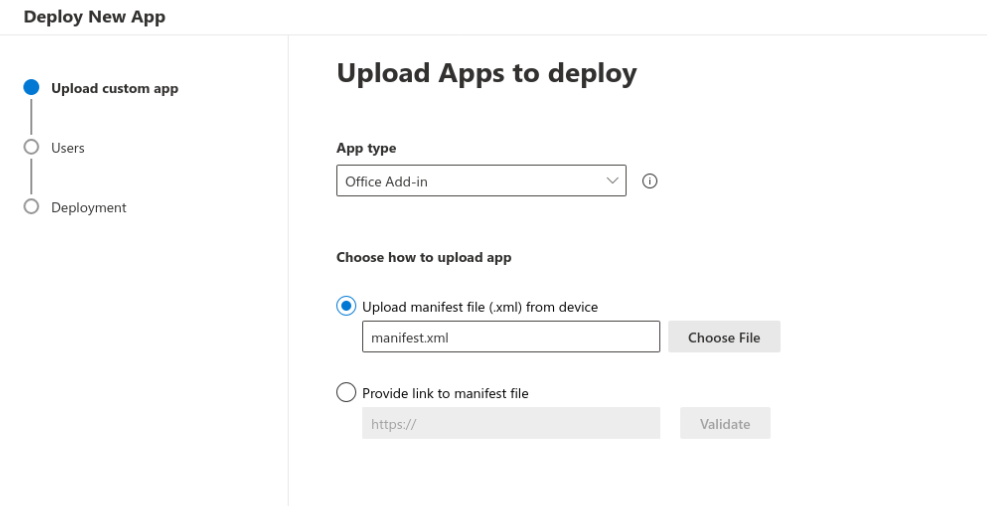Click the chevron arrow in App type box
The image size is (987, 506).
[612, 181]
